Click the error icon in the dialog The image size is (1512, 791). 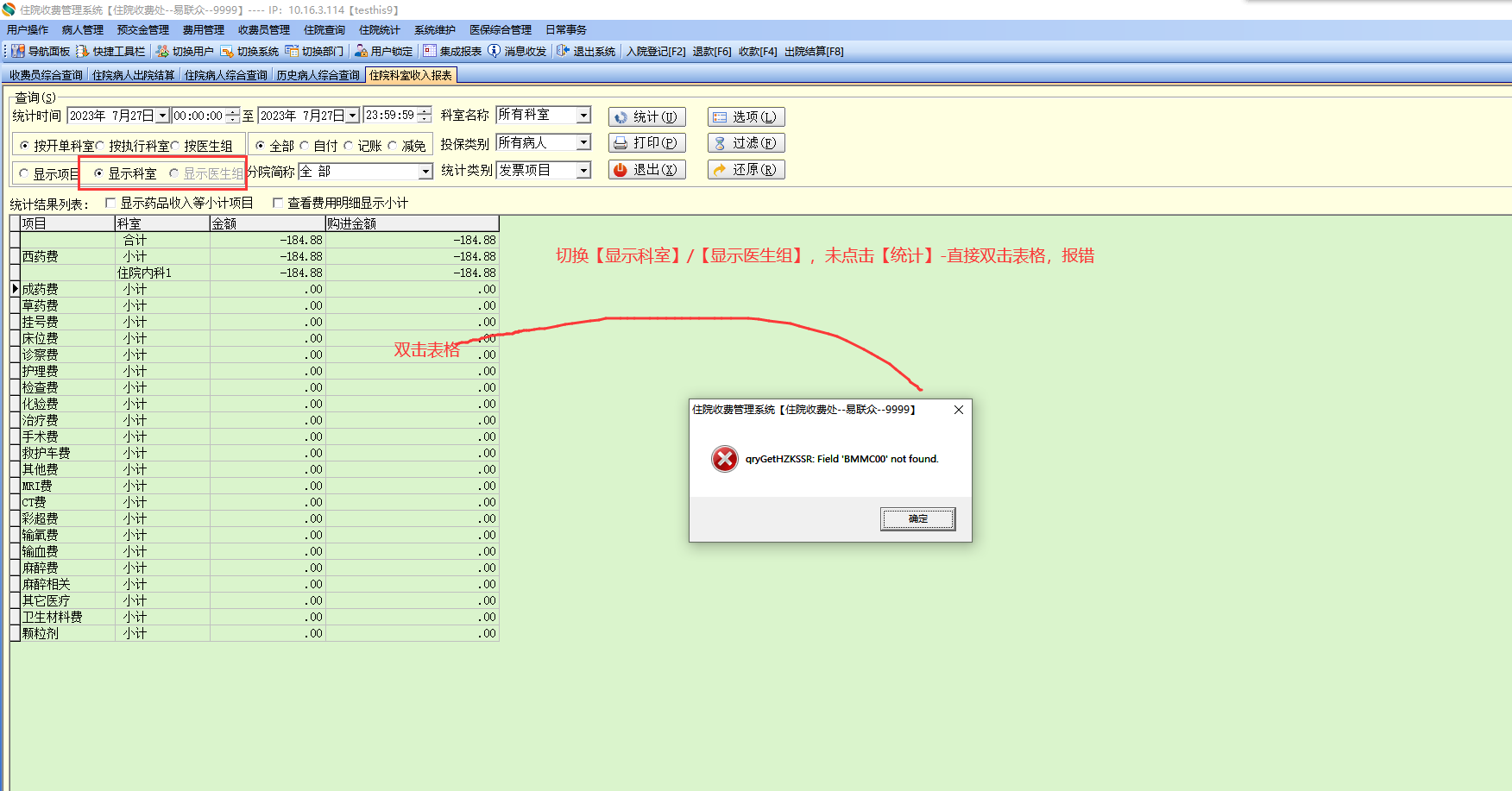click(x=725, y=459)
